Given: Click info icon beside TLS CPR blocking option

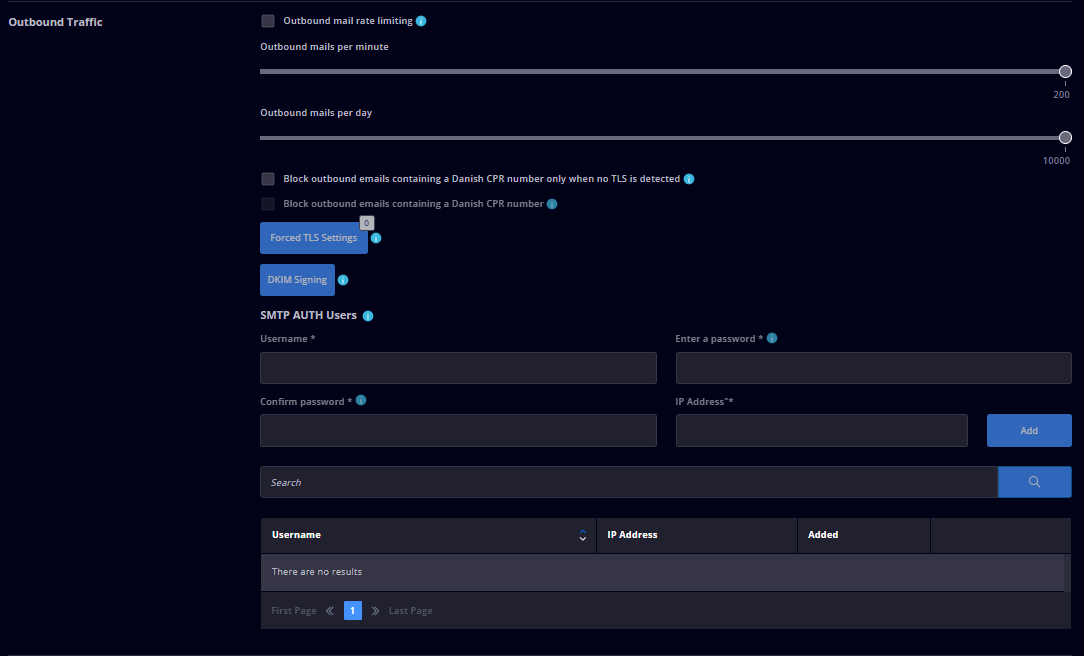Looking at the screenshot, I should tap(689, 179).
